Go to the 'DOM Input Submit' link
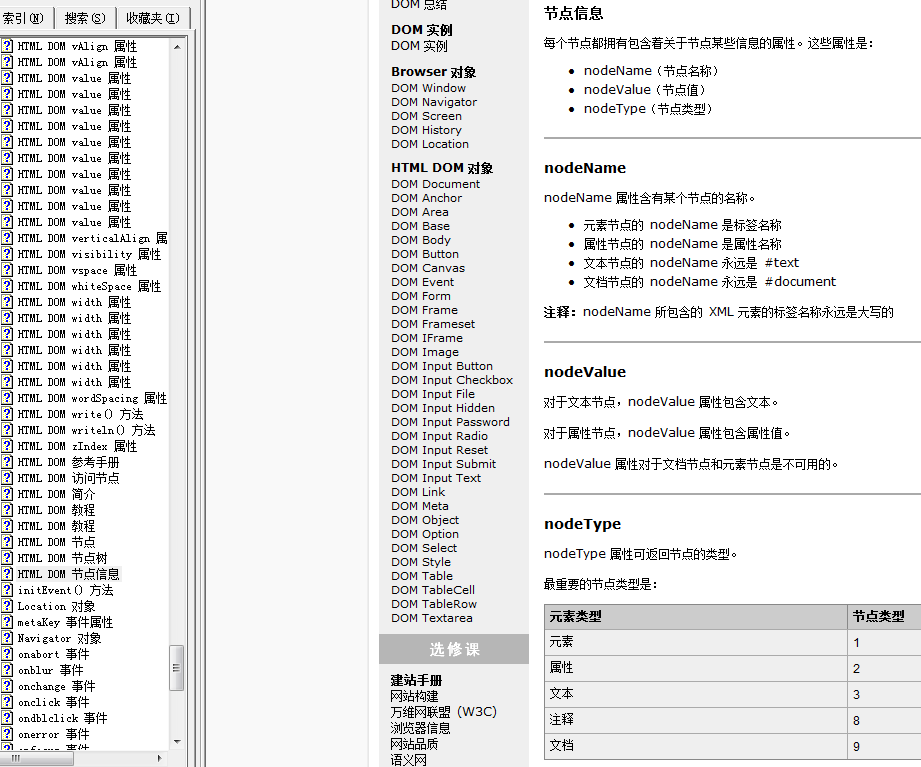This screenshot has height=767, width=921. 443,465
